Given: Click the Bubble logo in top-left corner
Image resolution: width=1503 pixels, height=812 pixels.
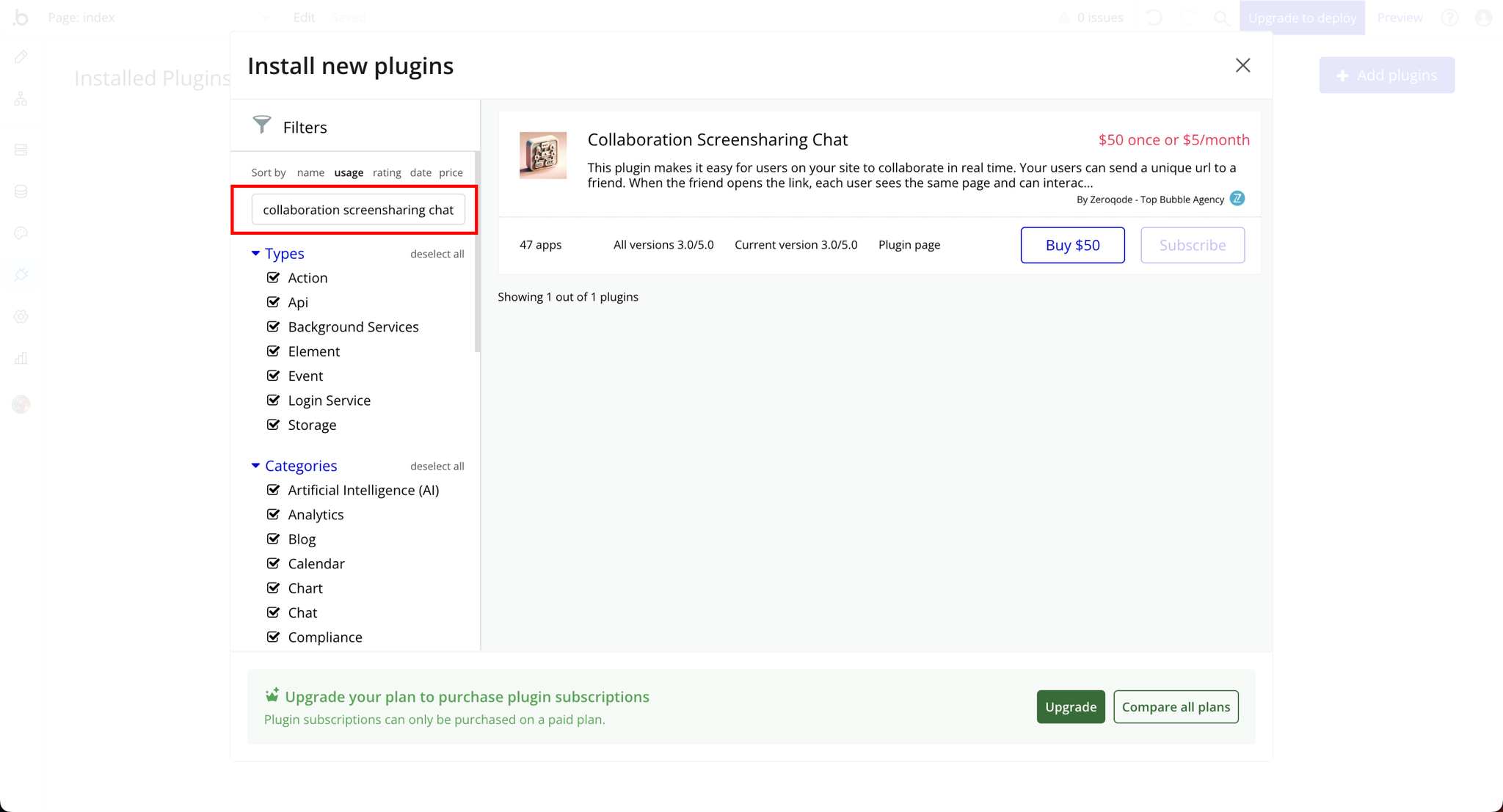Looking at the screenshot, I should (x=21, y=17).
